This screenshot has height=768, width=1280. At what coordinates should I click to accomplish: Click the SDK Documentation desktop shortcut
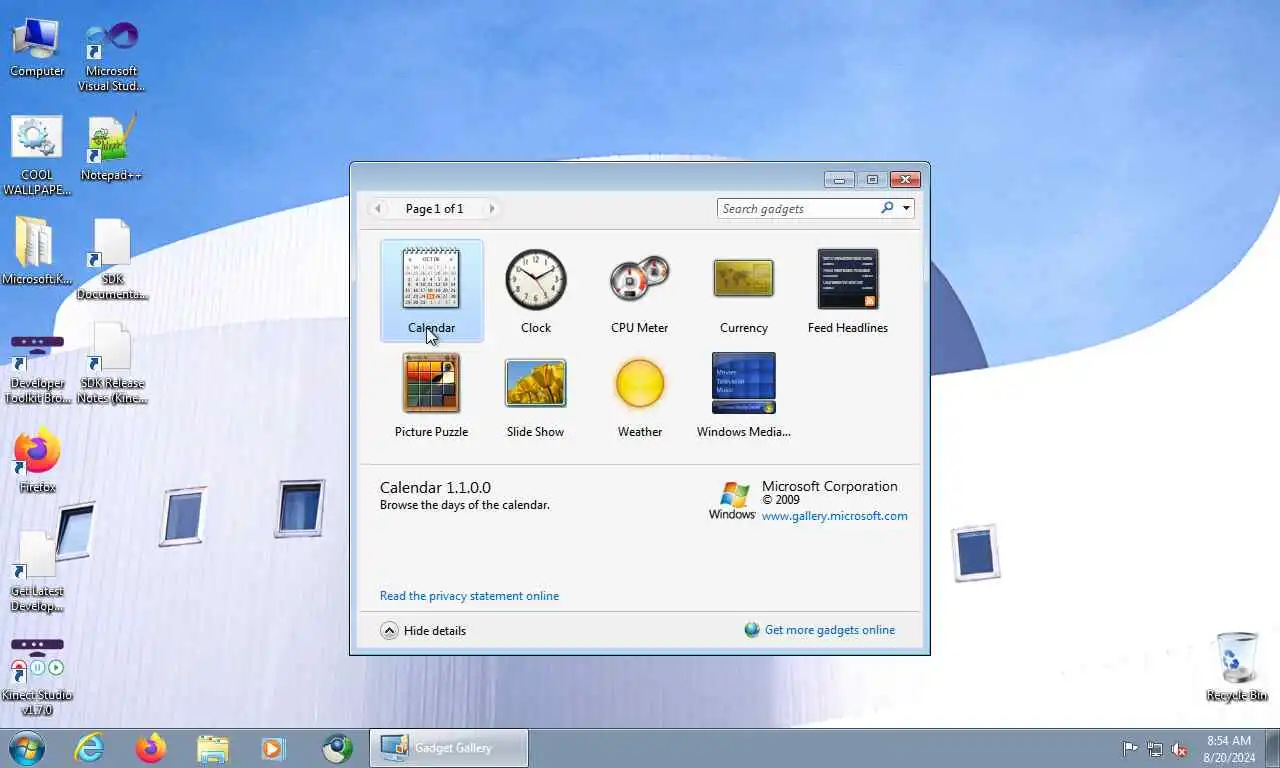click(x=112, y=260)
